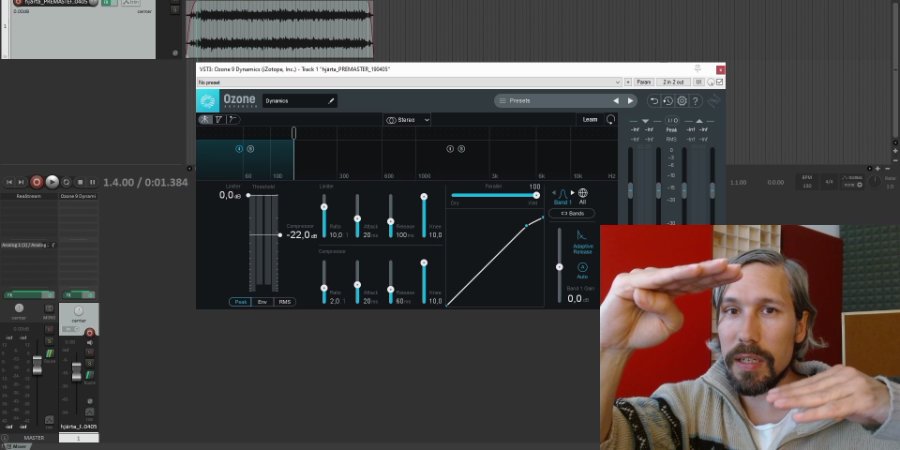Rename the Dynamics module with the pencil icon
900x450 pixels.
tap(331, 101)
